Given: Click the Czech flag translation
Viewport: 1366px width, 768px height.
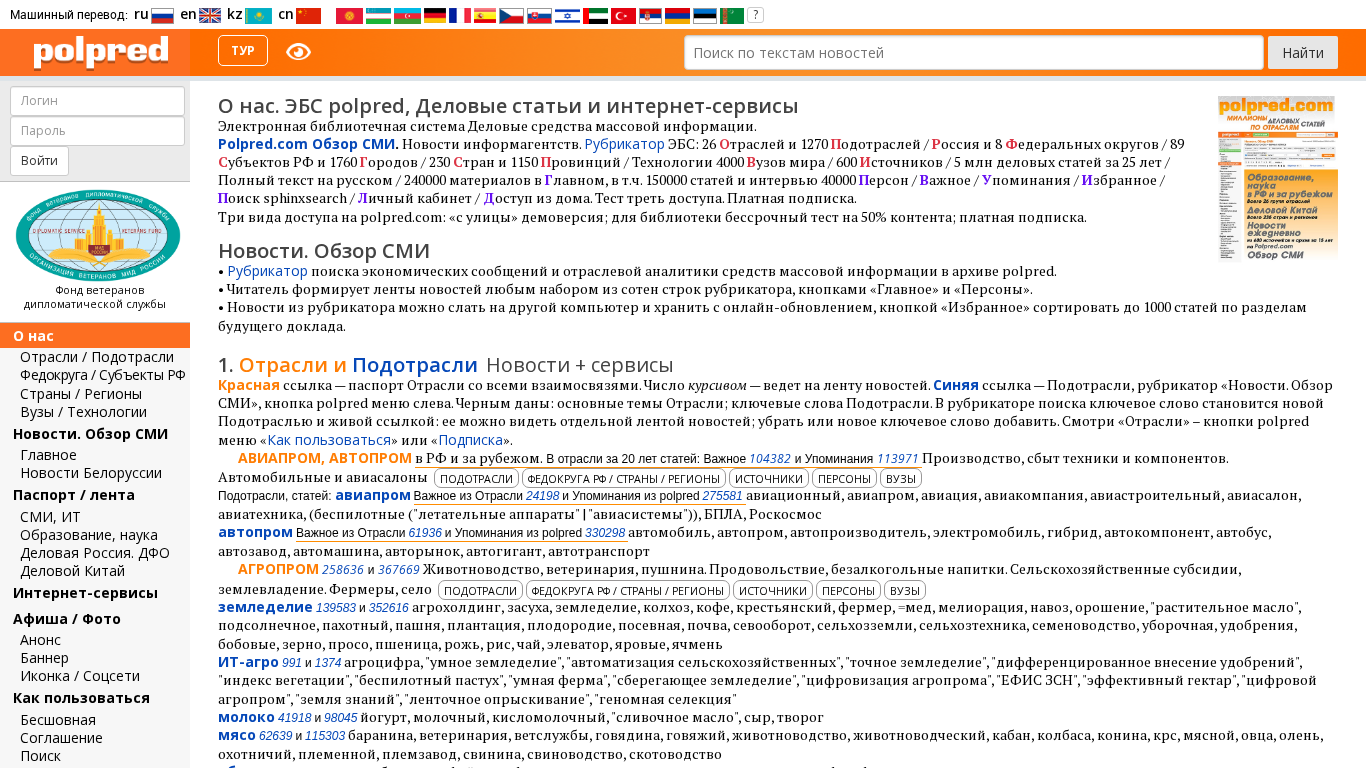Looking at the screenshot, I should tap(512, 16).
